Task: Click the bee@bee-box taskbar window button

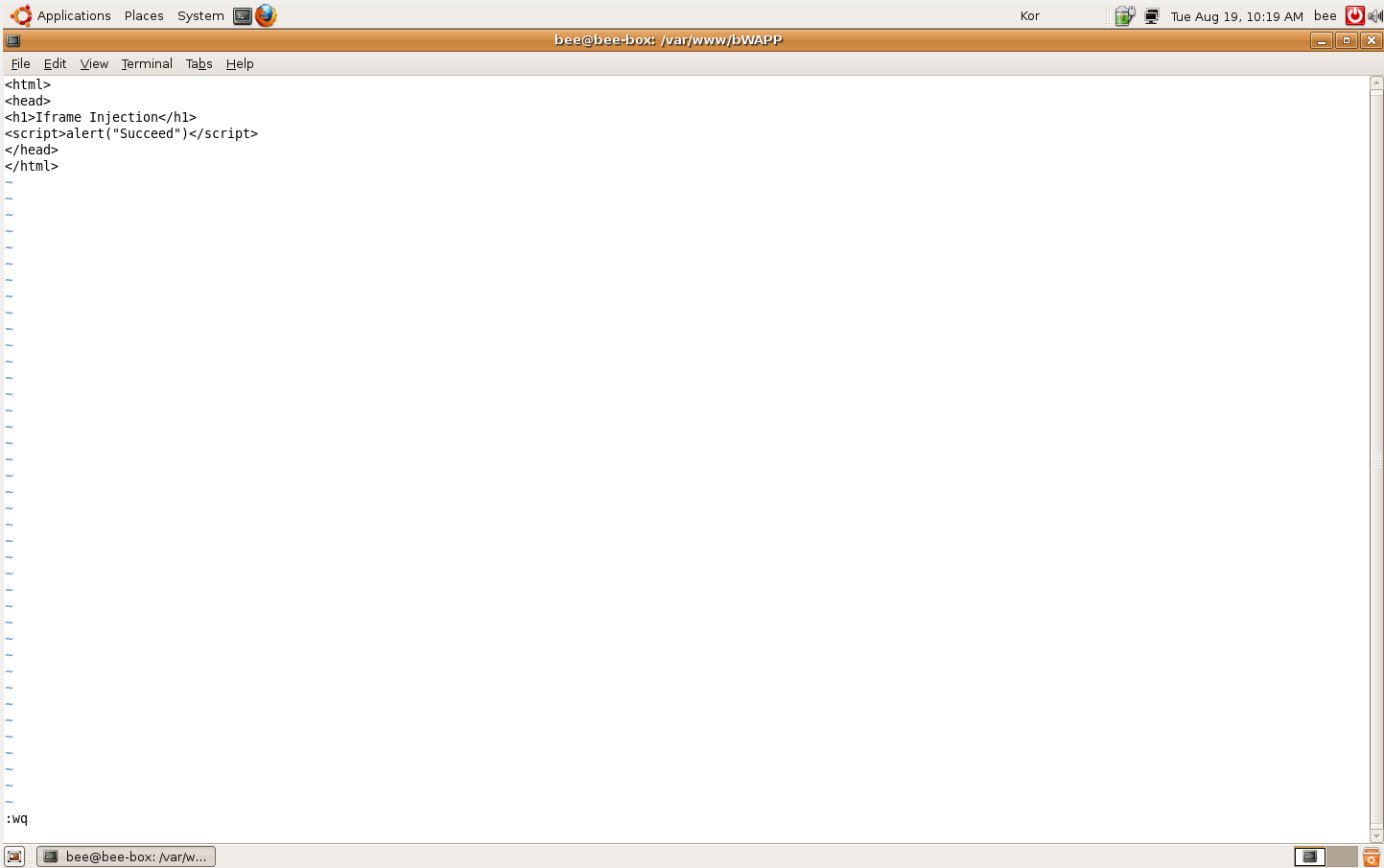Action: (126, 856)
